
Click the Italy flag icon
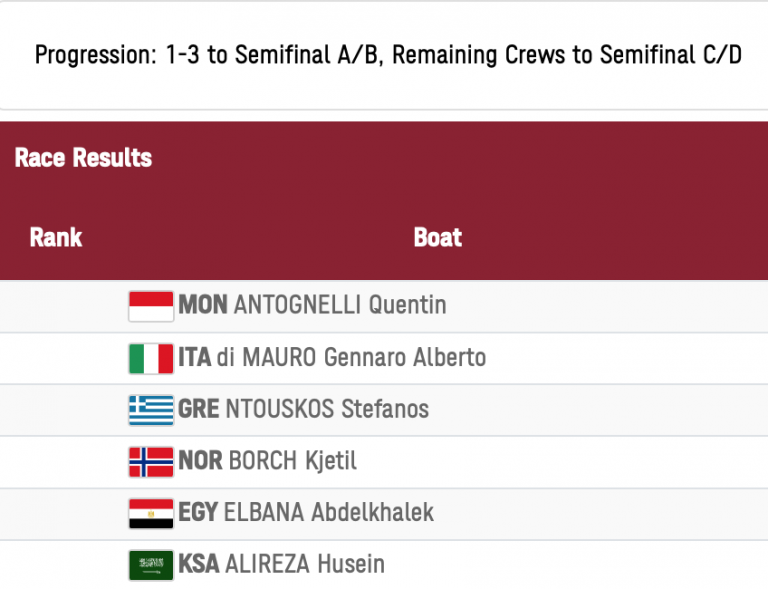click(151, 358)
